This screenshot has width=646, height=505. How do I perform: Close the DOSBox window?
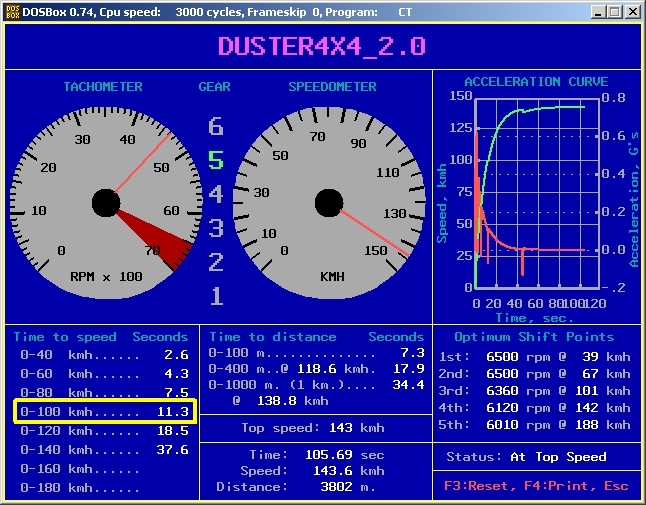point(632,12)
